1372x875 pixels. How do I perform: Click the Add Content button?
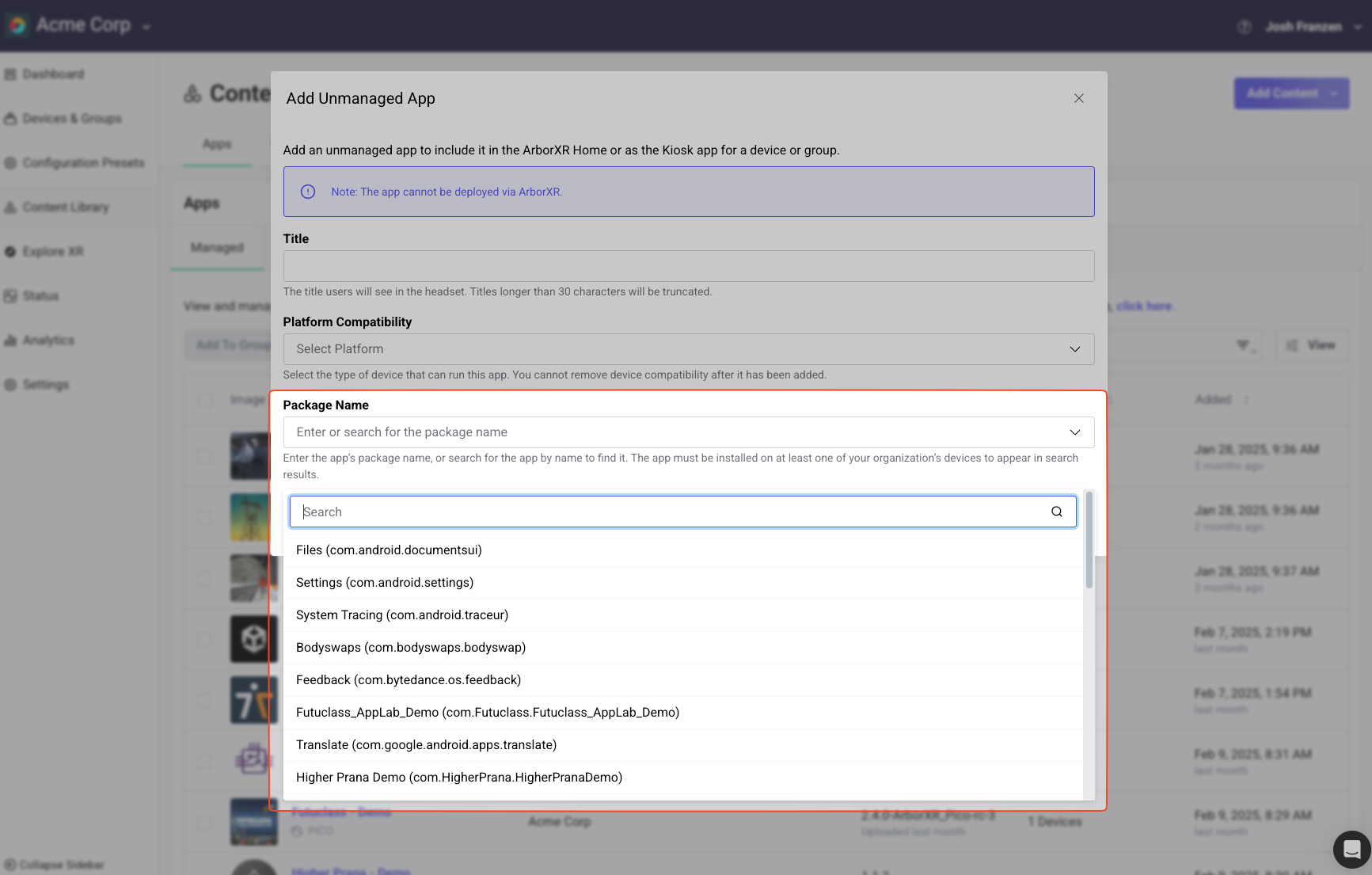point(1283,93)
